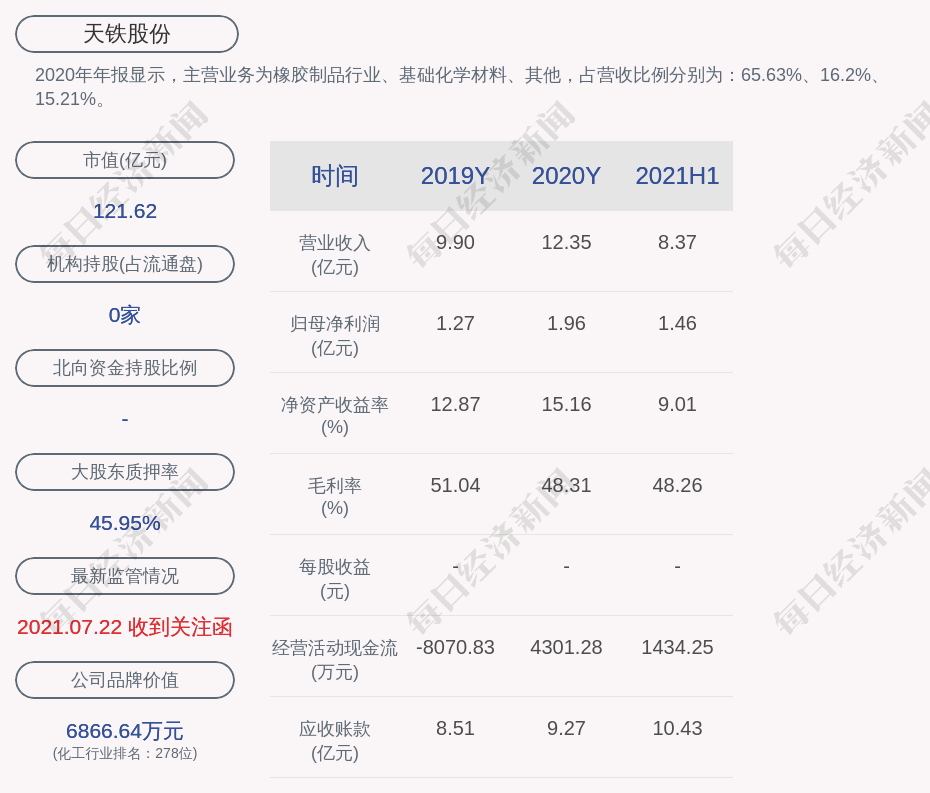Viewport: 930px width, 793px height.
Task: Click the cash flow value 4301.28
Action: point(566,648)
